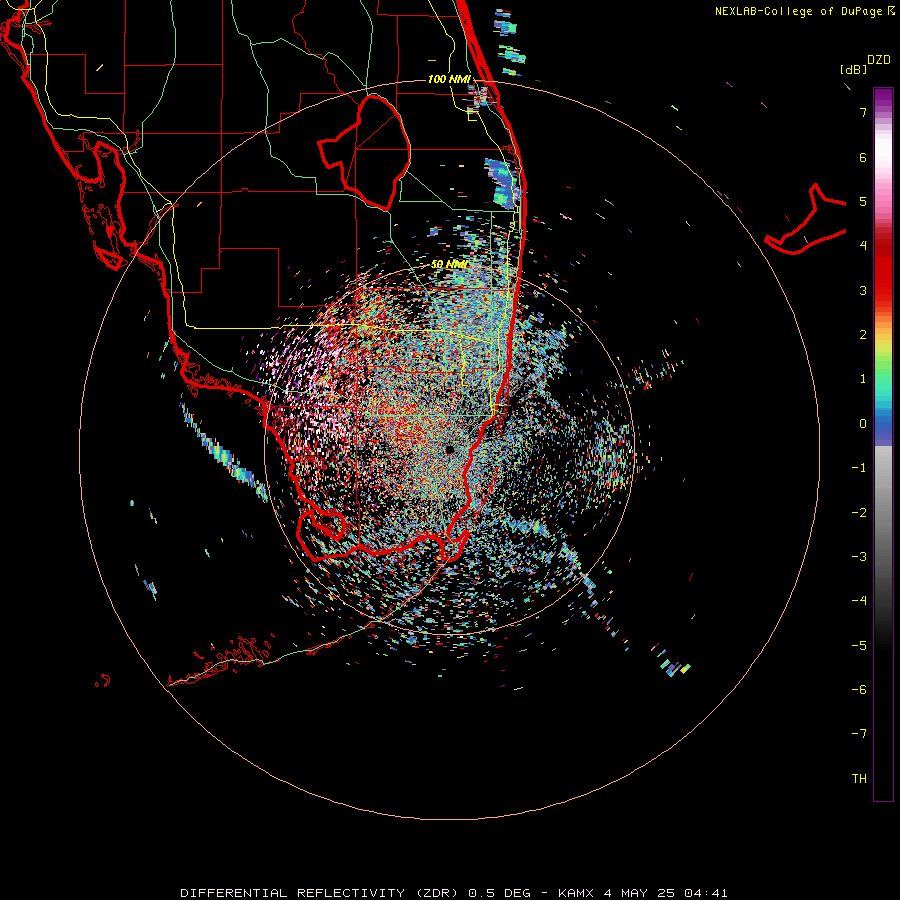
Task: Click the 1 tick label on the scale
Action: click(x=863, y=379)
